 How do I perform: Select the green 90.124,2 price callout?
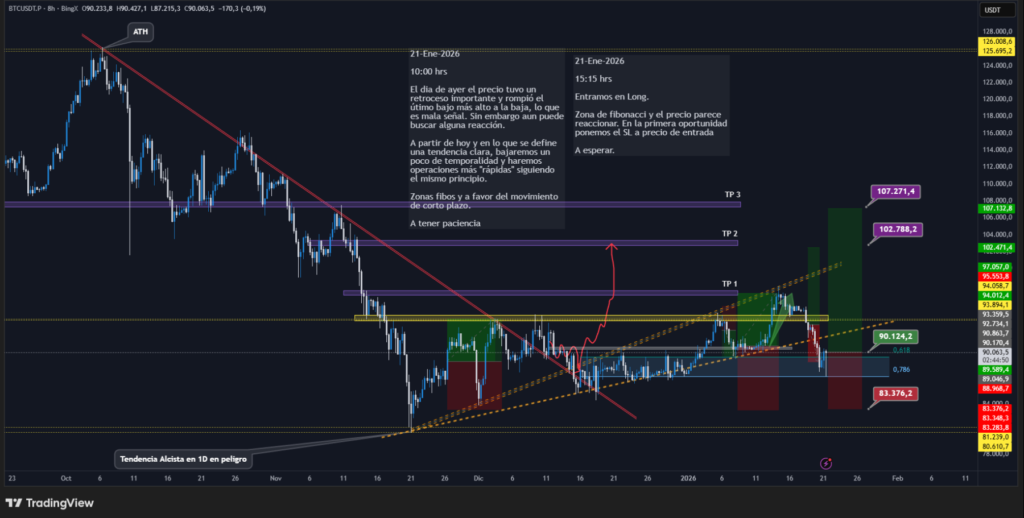895,337
